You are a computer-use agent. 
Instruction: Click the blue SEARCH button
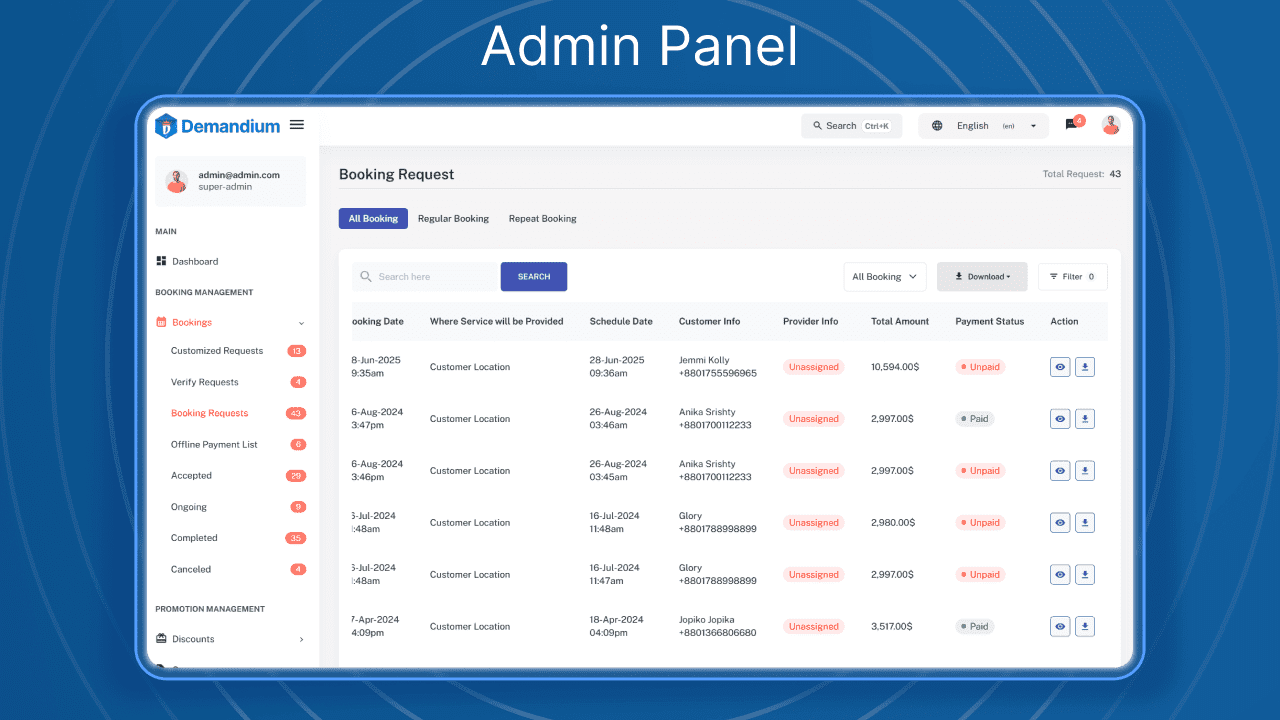533,276
